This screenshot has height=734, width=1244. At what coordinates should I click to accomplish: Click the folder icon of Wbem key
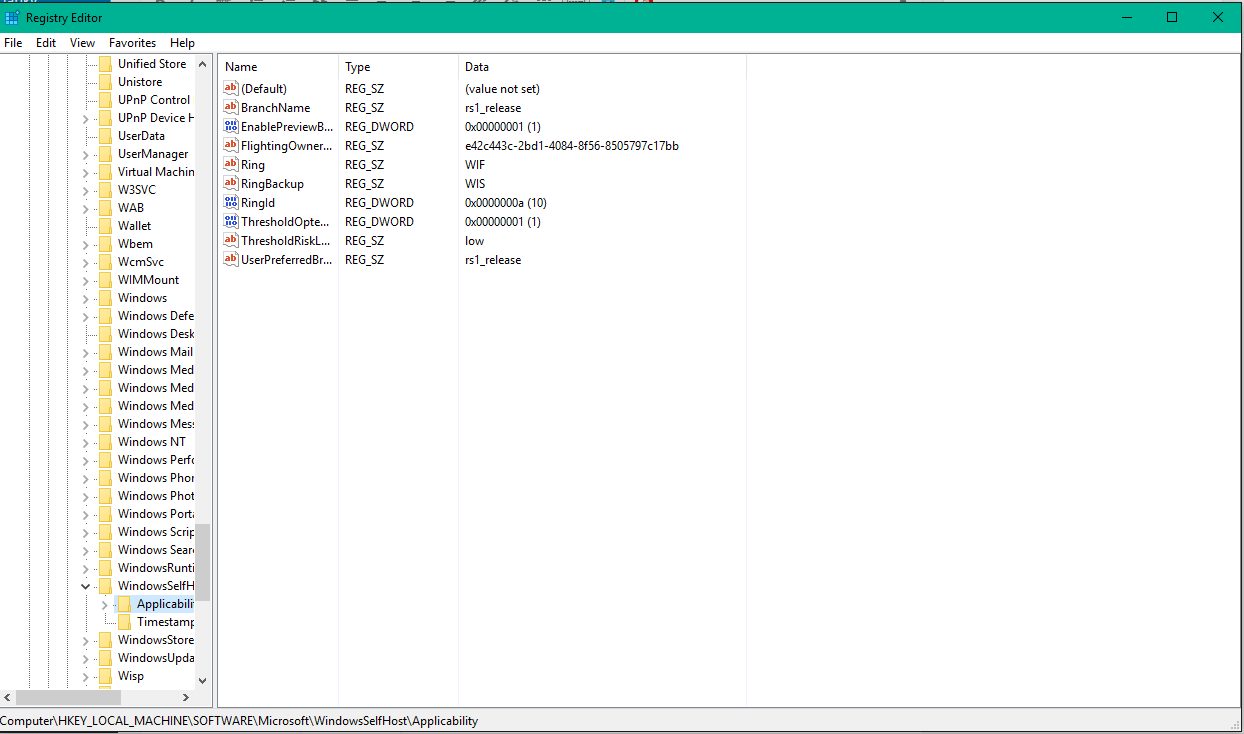(x=105, y=244)
